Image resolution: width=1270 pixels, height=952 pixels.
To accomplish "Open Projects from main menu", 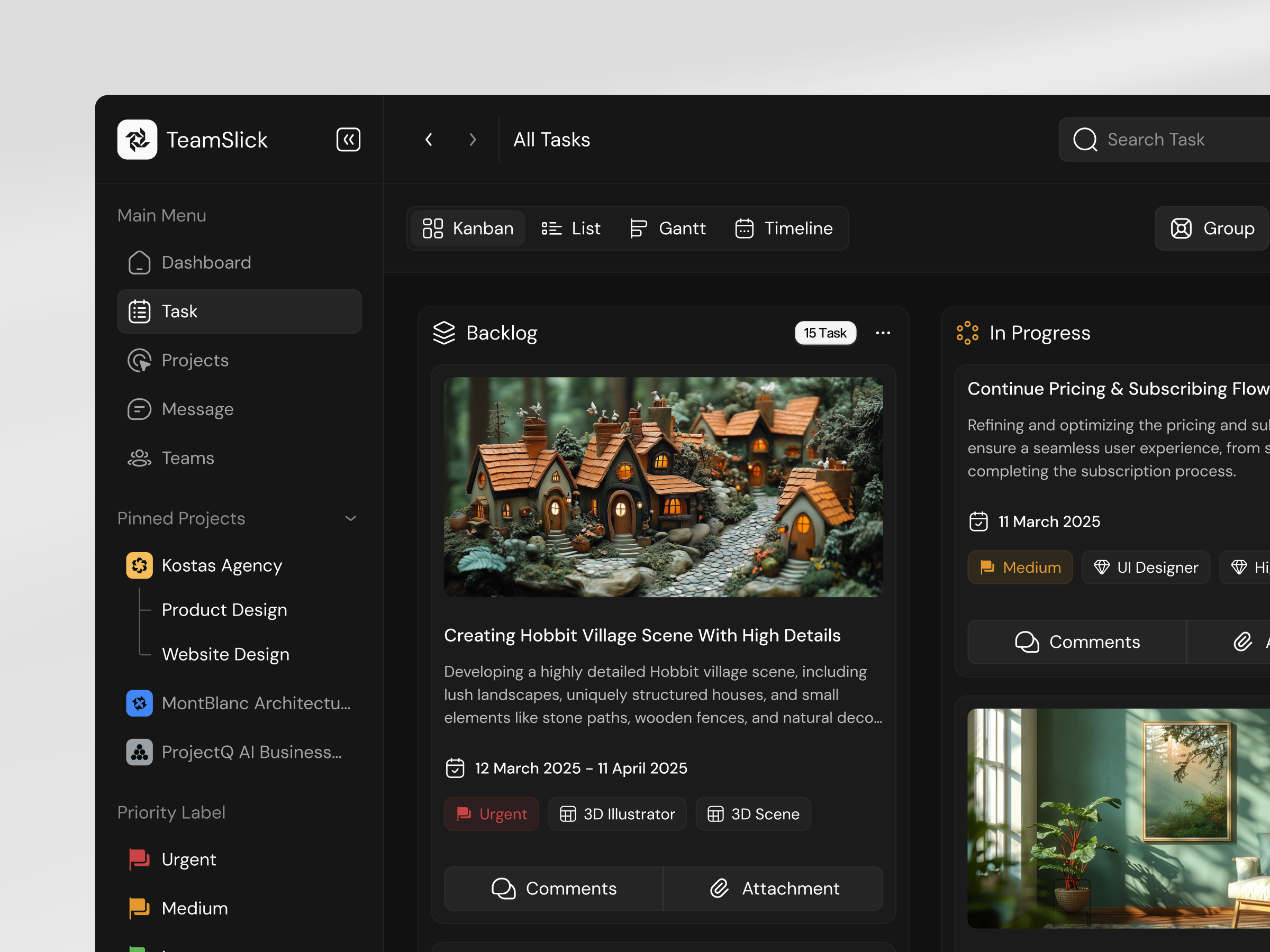I will (239, 360).
